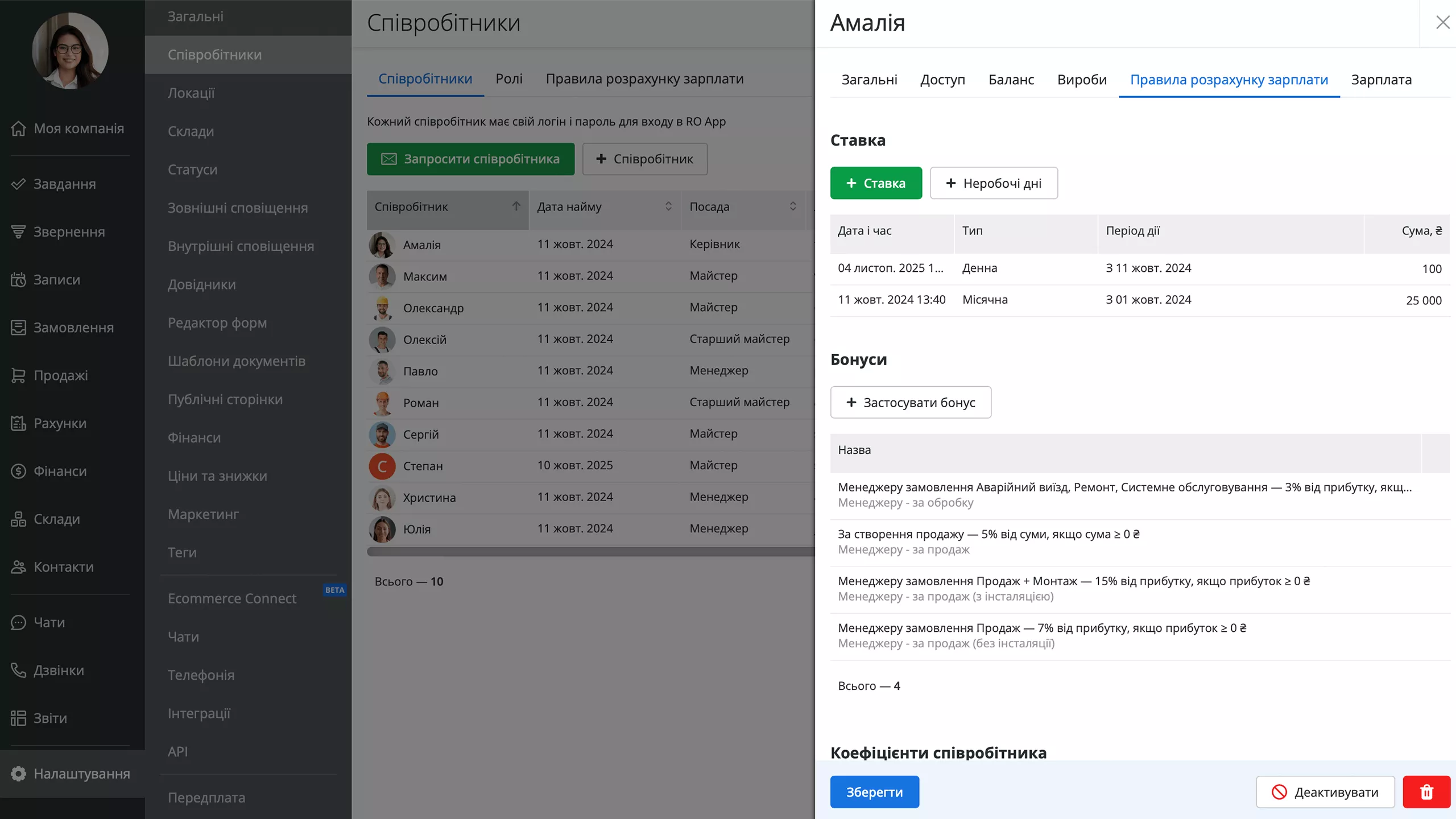The image size is (1456, 819).
Task: Click the Записи calendar icon in sidebar
Action: point(18,280)
